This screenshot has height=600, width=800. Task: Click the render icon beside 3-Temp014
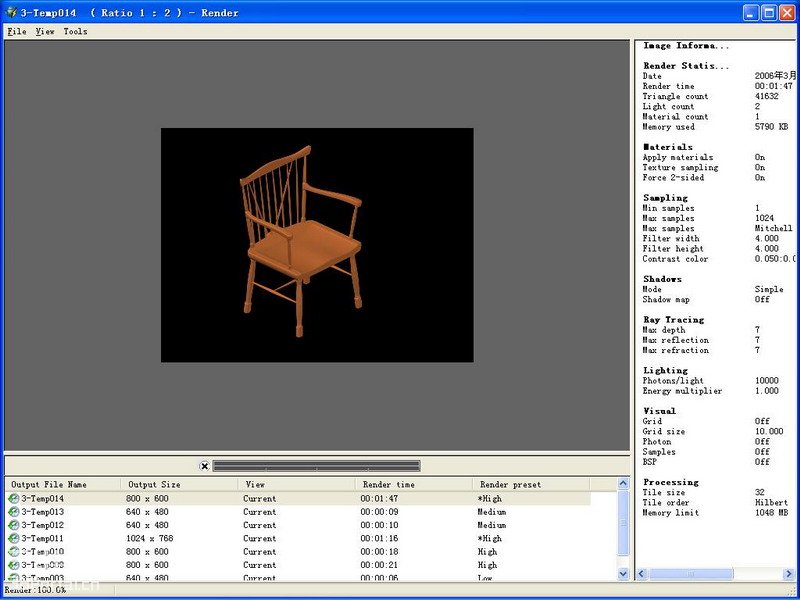tap(14, 498)
